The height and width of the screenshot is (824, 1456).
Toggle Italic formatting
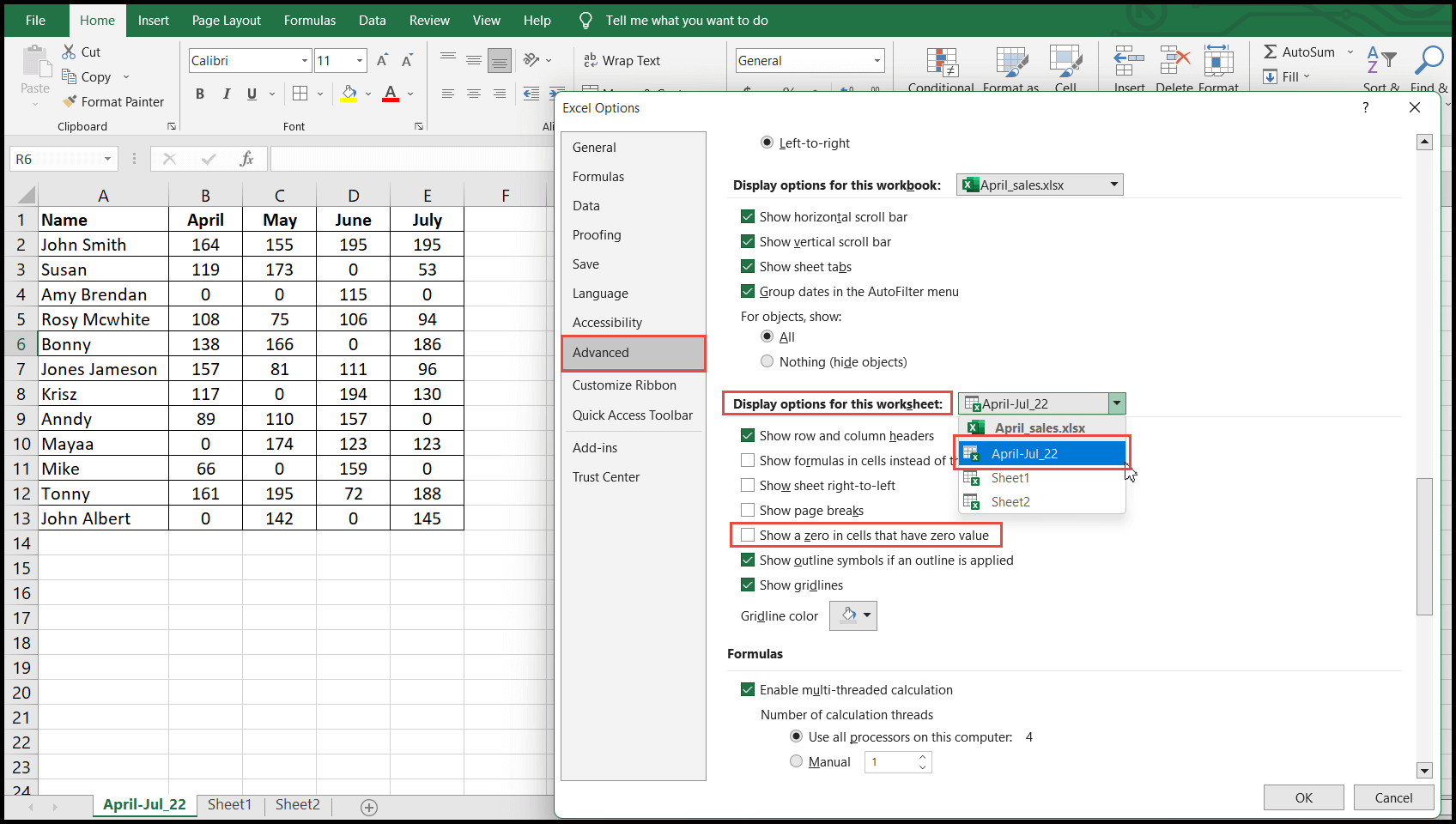(226, 94)
